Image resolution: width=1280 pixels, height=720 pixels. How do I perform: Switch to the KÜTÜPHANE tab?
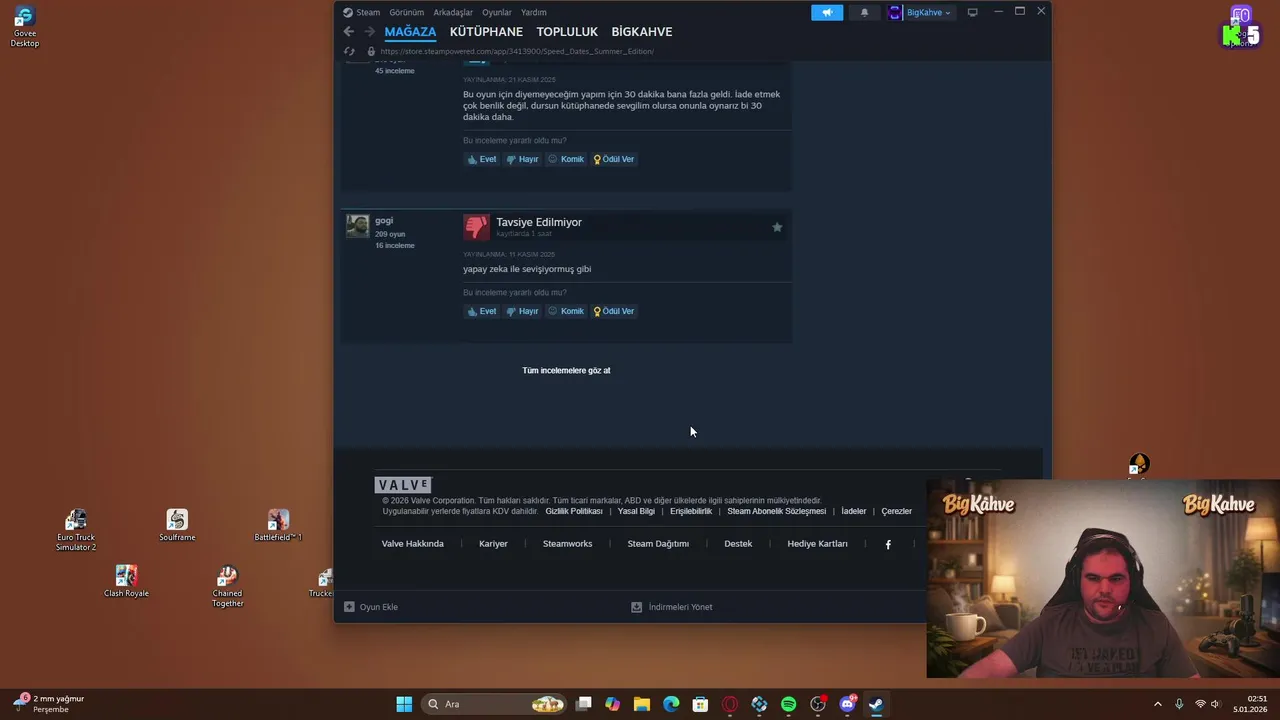(x=486, y=32)
